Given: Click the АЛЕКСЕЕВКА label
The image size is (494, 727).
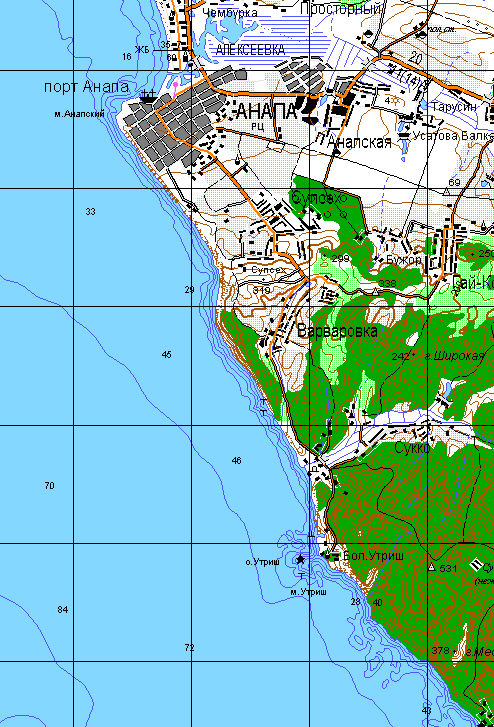Looking at the screenshot, I should pyautogui.click(x=250, y=50).
